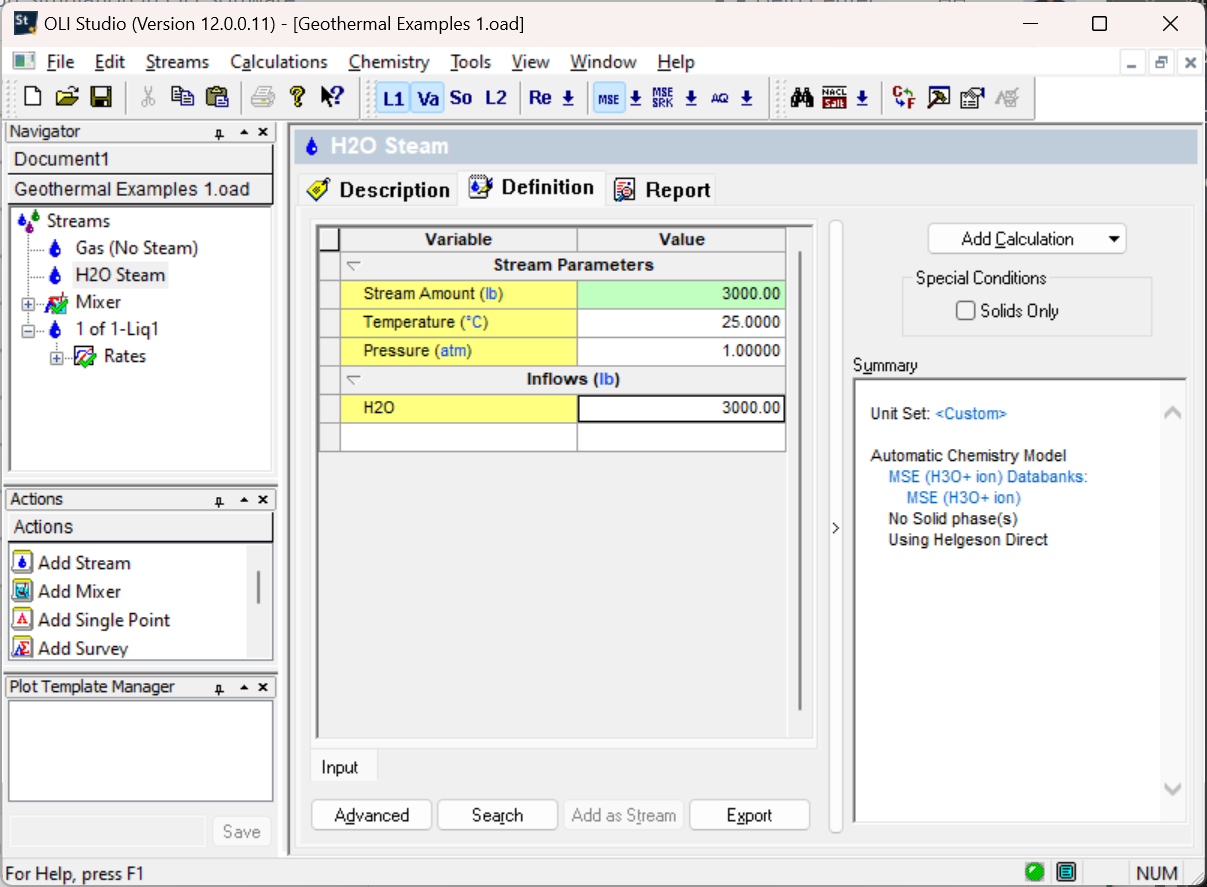Toggle the AQ framework button
Image resolution: width=1207 pixels, height=887 pixels.
(720, 98)
